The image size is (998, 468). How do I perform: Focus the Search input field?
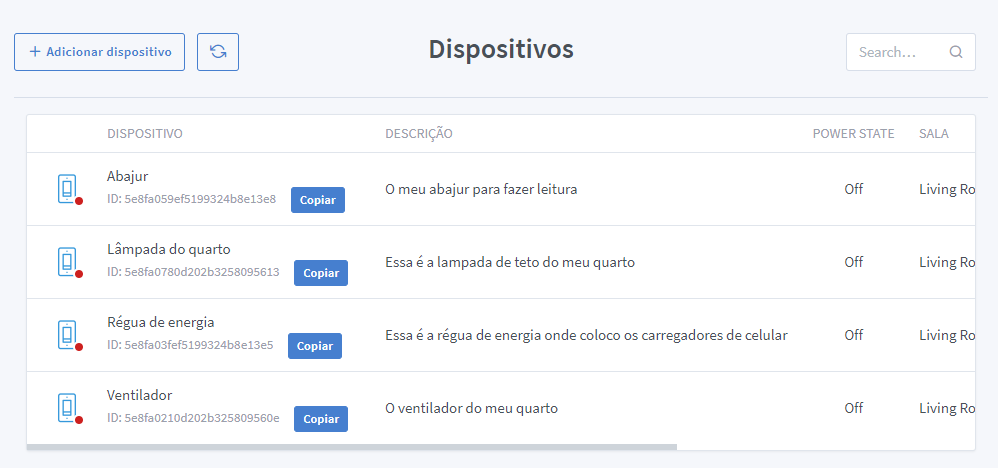pos(898,52)
